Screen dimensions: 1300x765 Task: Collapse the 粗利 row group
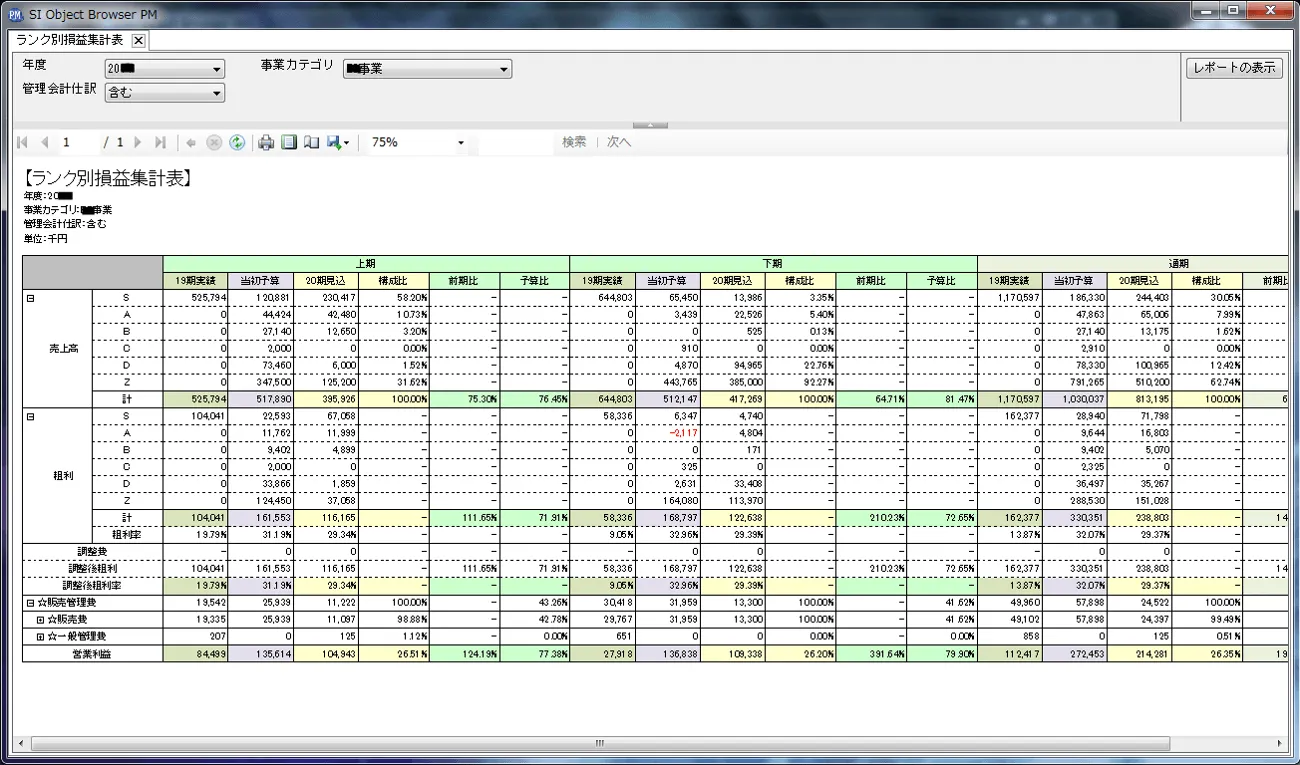(x=31, y=416)
